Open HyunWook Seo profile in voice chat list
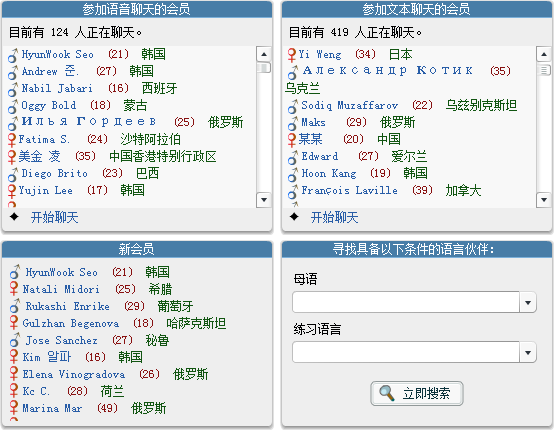The height and width of the screenshot is (430, 557). point(58,54)
